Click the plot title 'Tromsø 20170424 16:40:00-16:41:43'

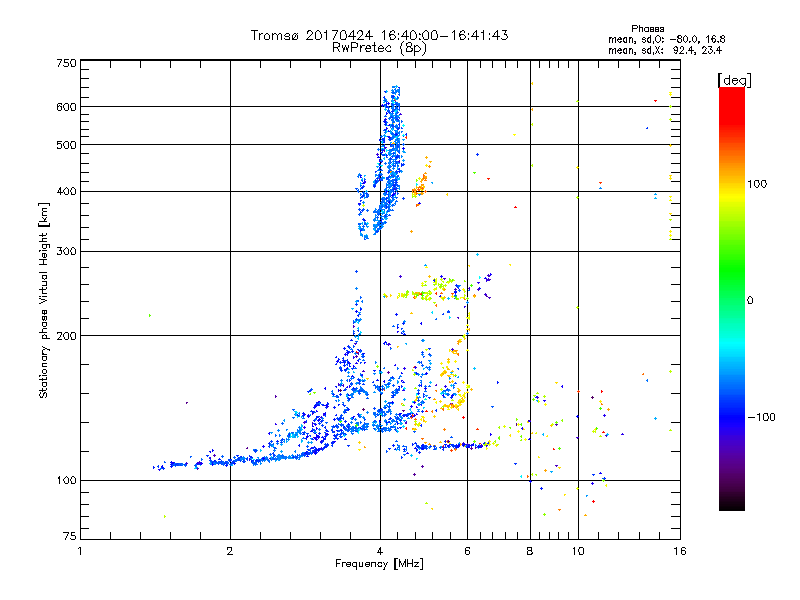pyautogui.click(x=379, y=35)
